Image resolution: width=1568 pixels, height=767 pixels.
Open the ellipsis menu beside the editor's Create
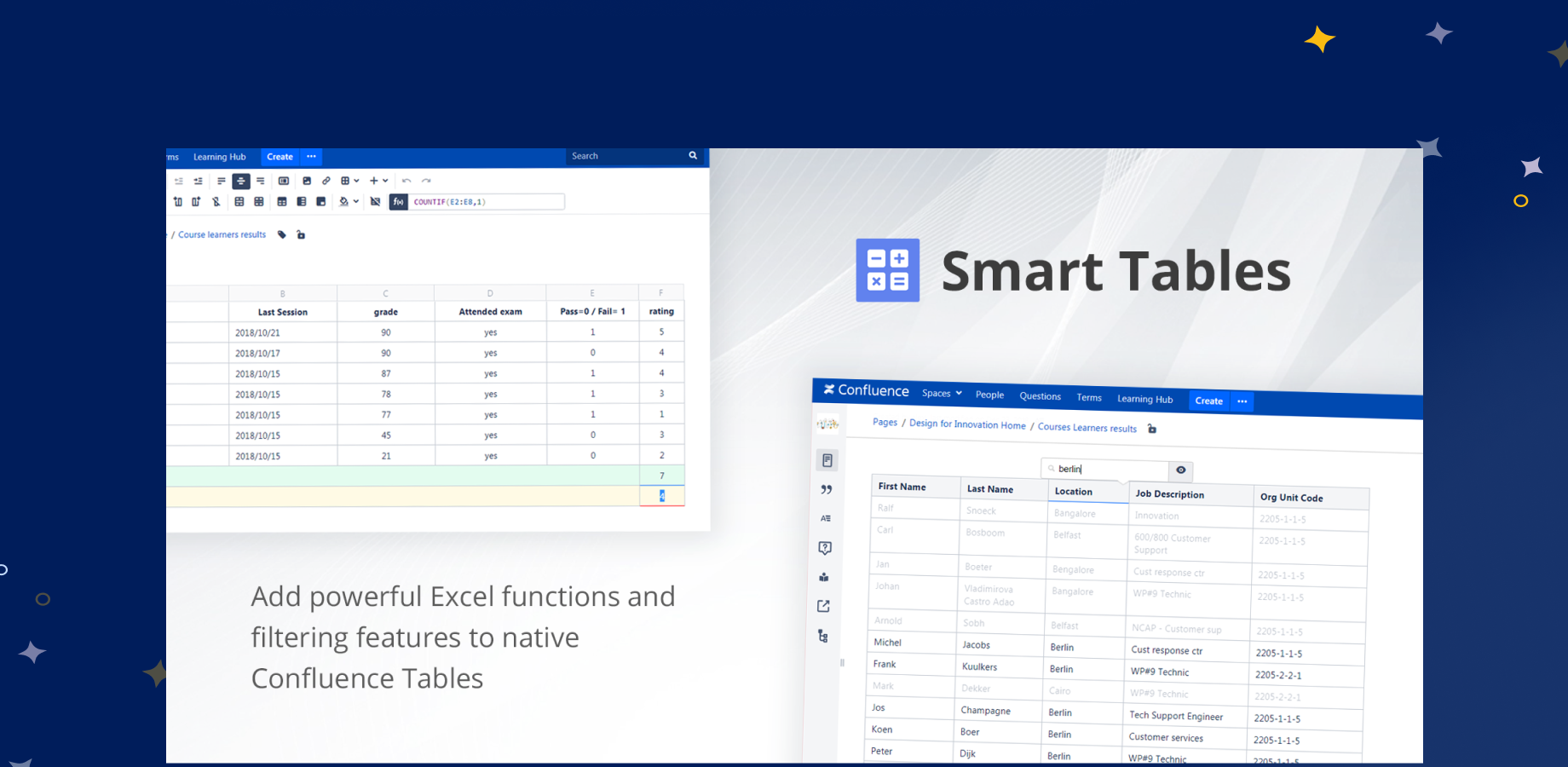pyautogui.click(x=311, y=157)
